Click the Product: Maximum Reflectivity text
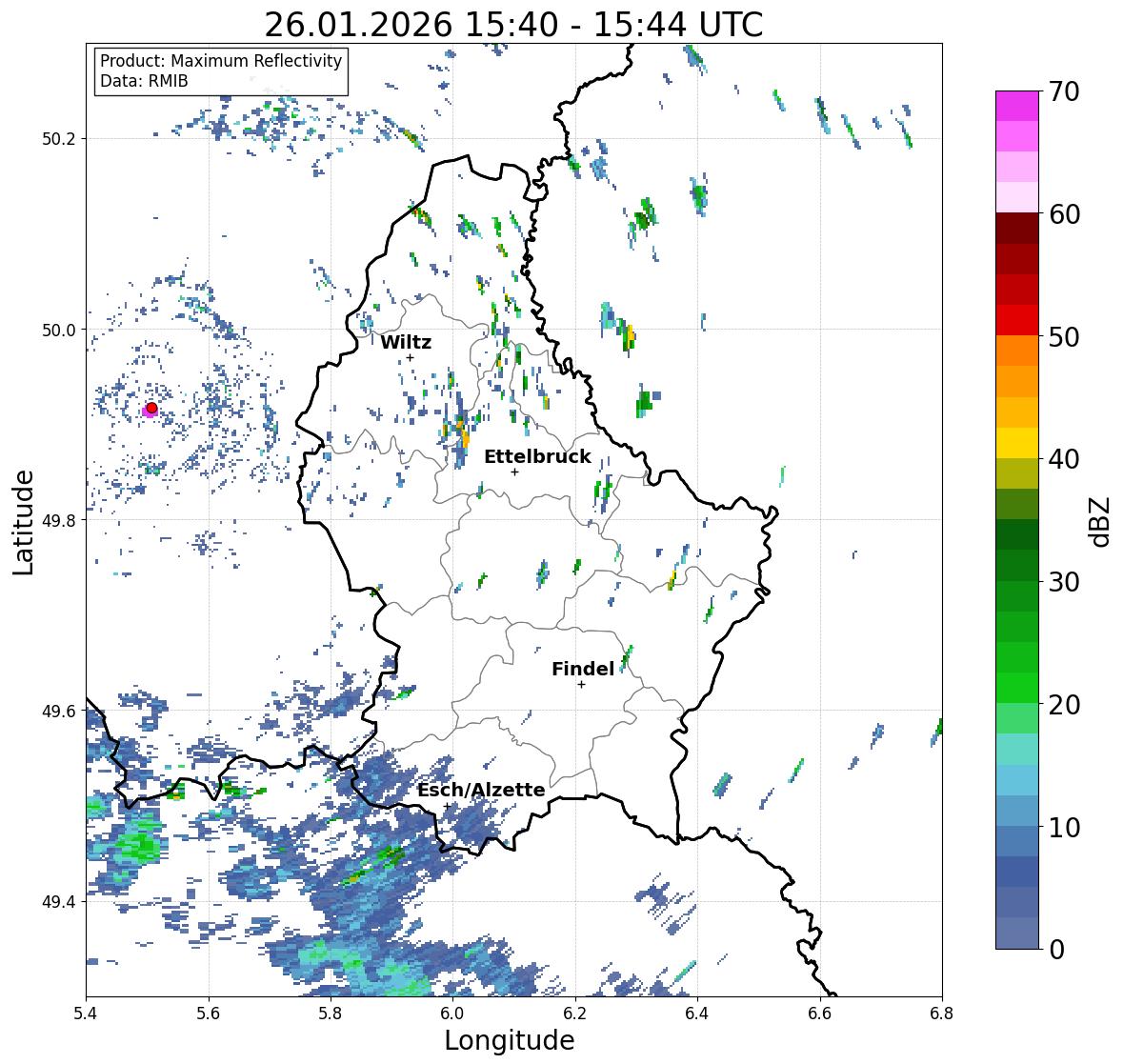The image size is (1123, 1064). pos(221,61)
